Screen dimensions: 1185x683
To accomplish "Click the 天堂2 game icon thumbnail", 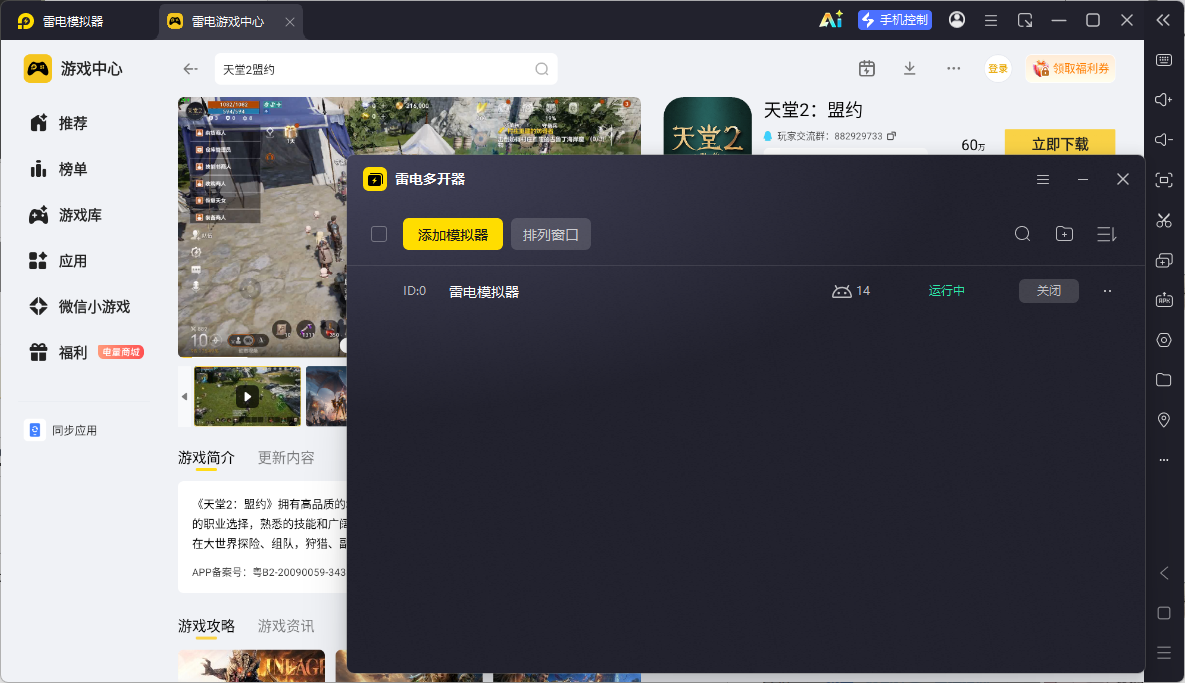I will pos(707,127).
